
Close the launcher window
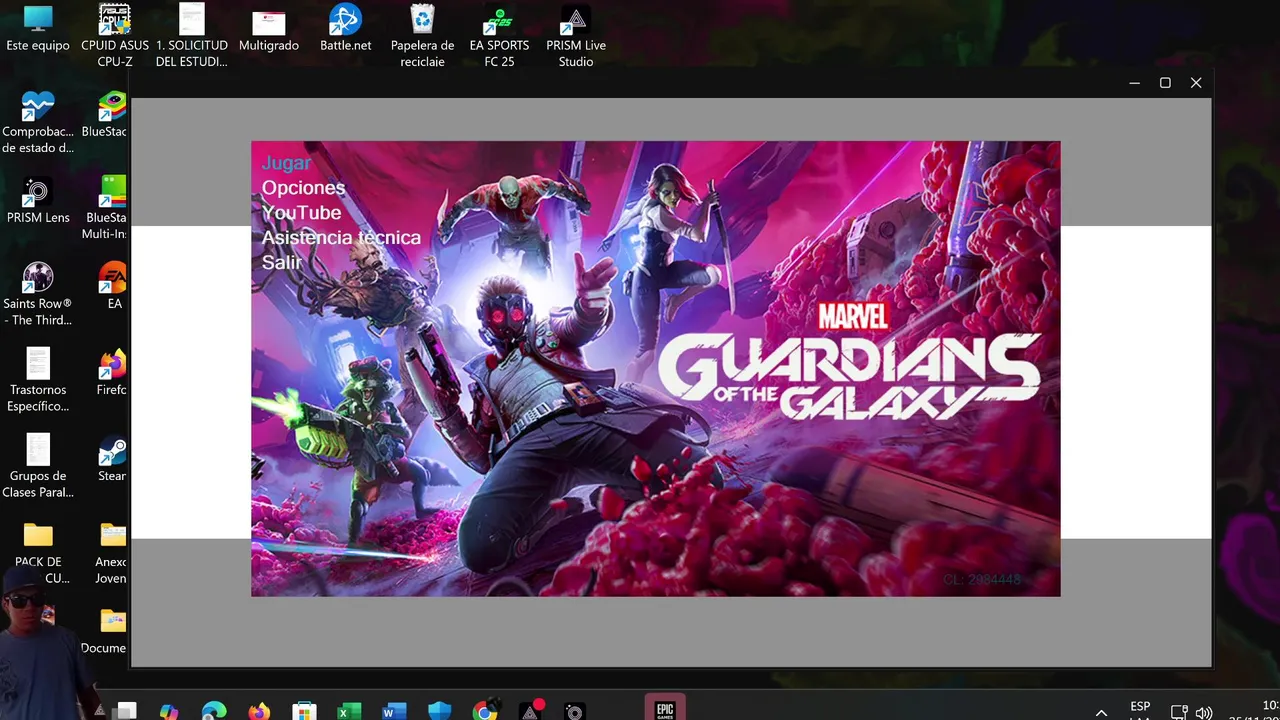tap(1196, 83)
